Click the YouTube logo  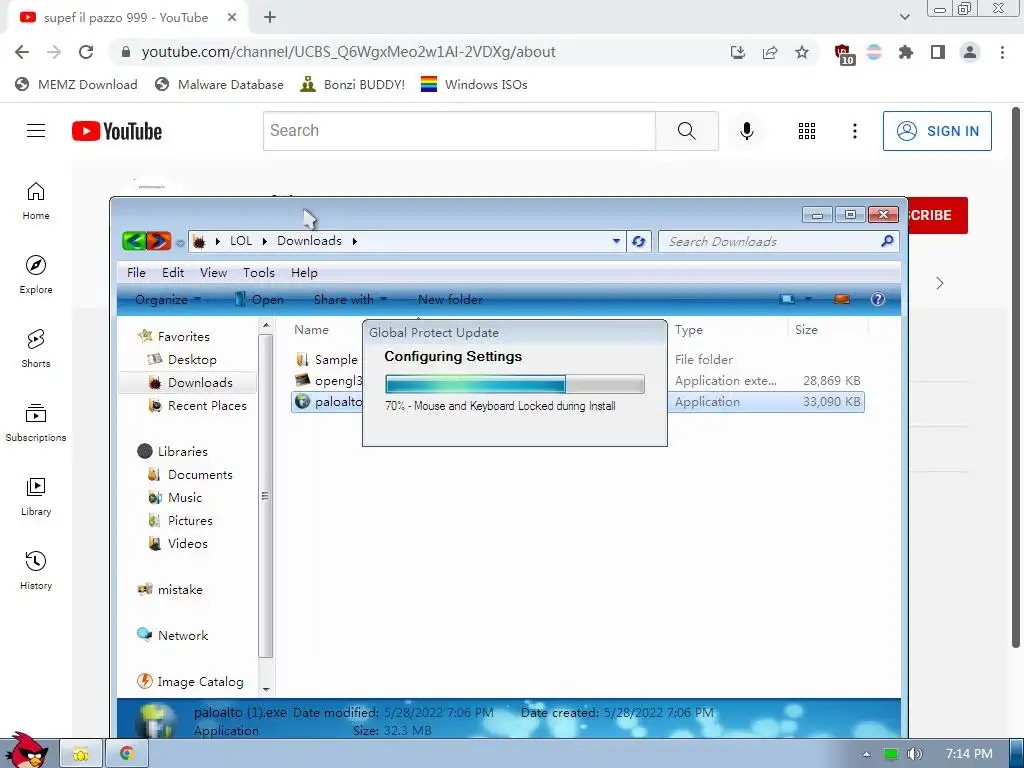point(117,131)
